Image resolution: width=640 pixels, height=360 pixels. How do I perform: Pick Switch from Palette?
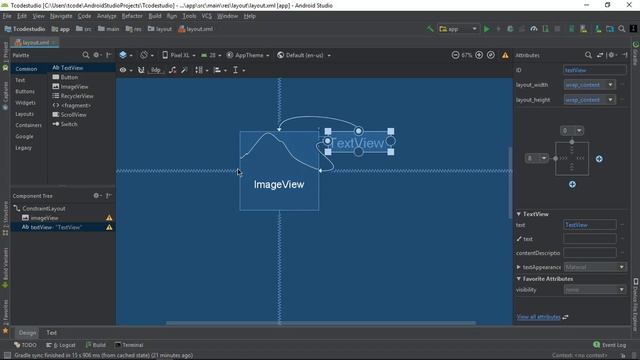pos(64,124)
